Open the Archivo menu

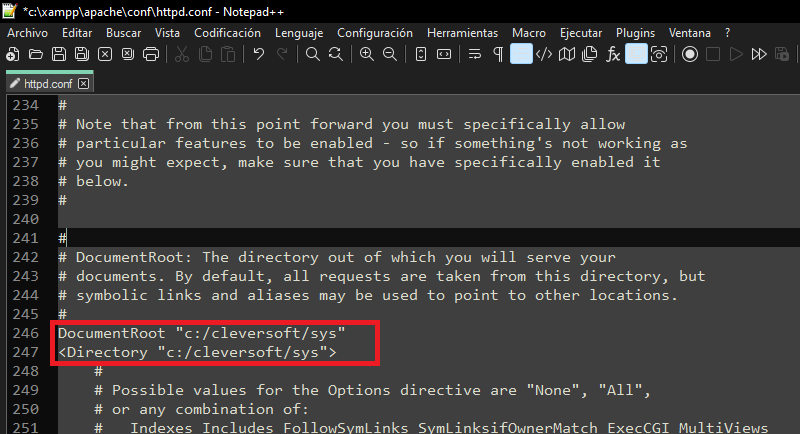click(x=28, y=32)
